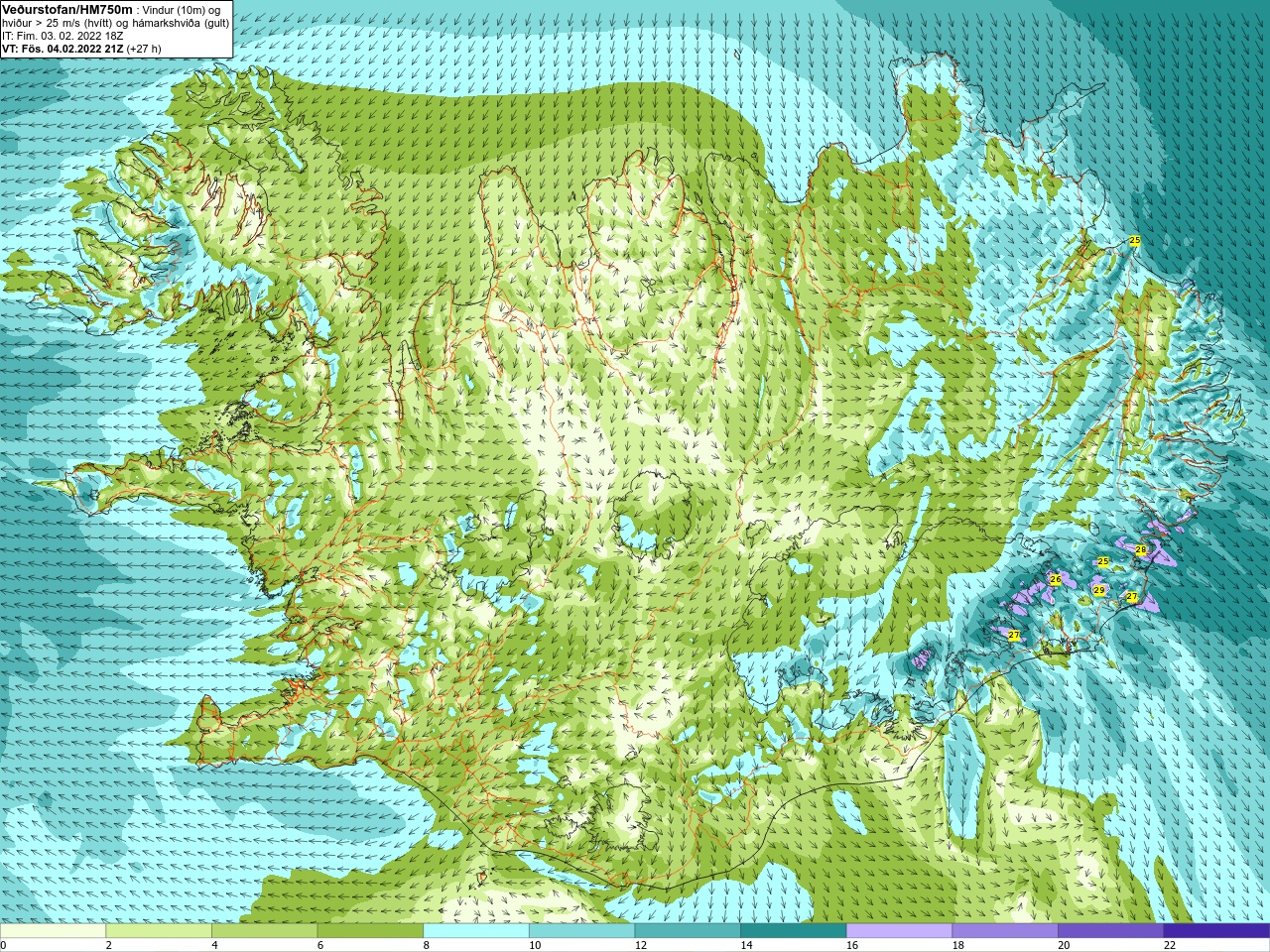Select the 12–14 m/s teal legend swatch
This screenshot has width=1270, height=952.
click(x=688, y=931)
